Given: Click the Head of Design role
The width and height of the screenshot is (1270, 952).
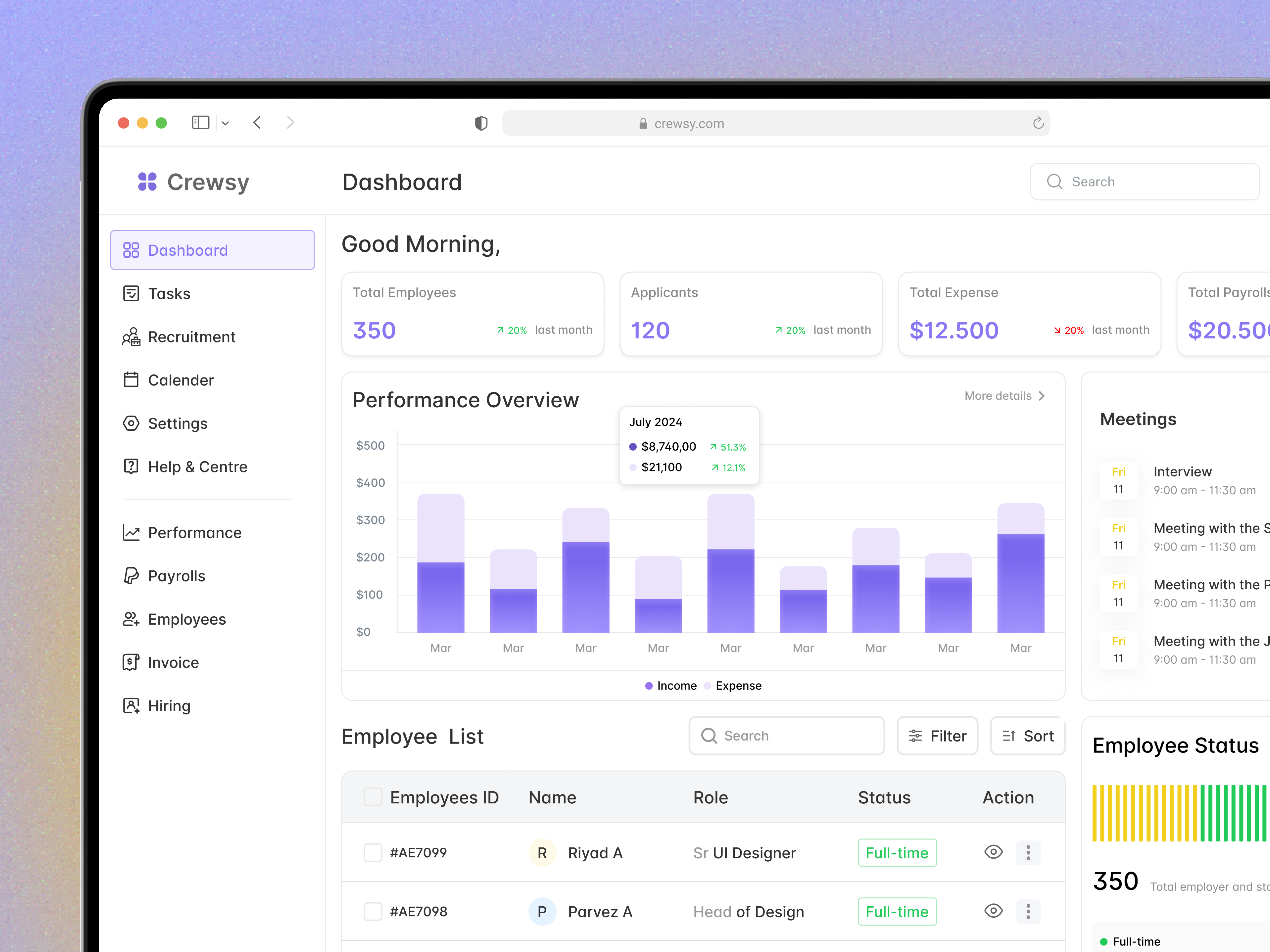Looking at the screenshot, I should (749, 912).
